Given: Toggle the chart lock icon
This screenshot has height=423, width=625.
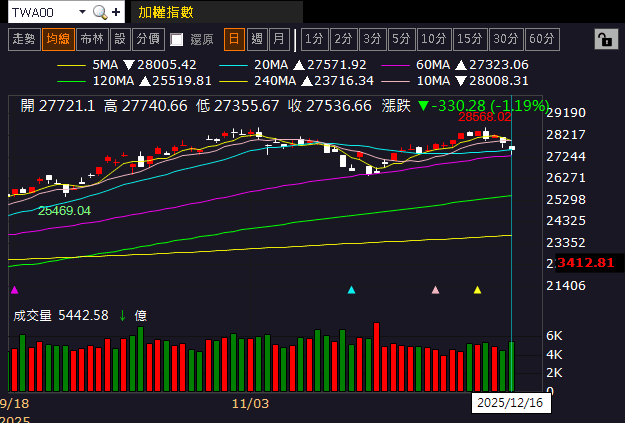Looking at the screenshot, I should [x=605, y=39].
